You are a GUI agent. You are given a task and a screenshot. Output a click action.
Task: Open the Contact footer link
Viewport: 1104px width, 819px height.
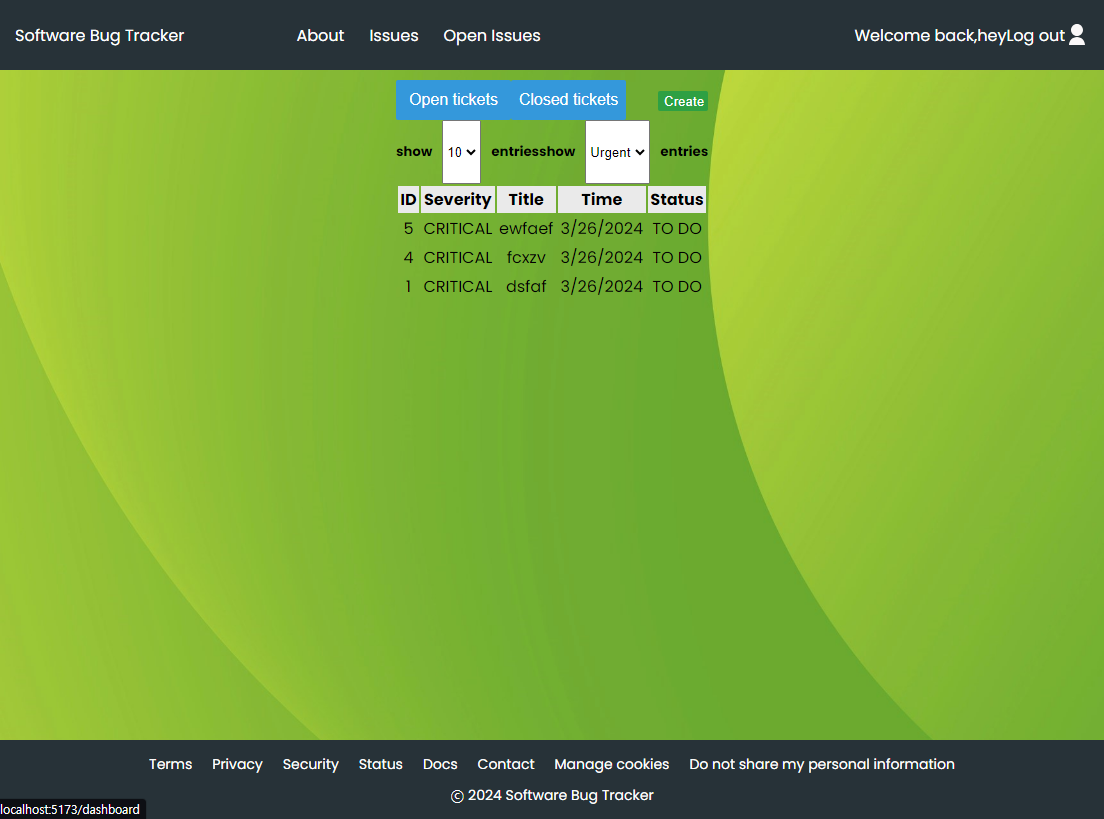pyautogui.click(x=506, y=764)
